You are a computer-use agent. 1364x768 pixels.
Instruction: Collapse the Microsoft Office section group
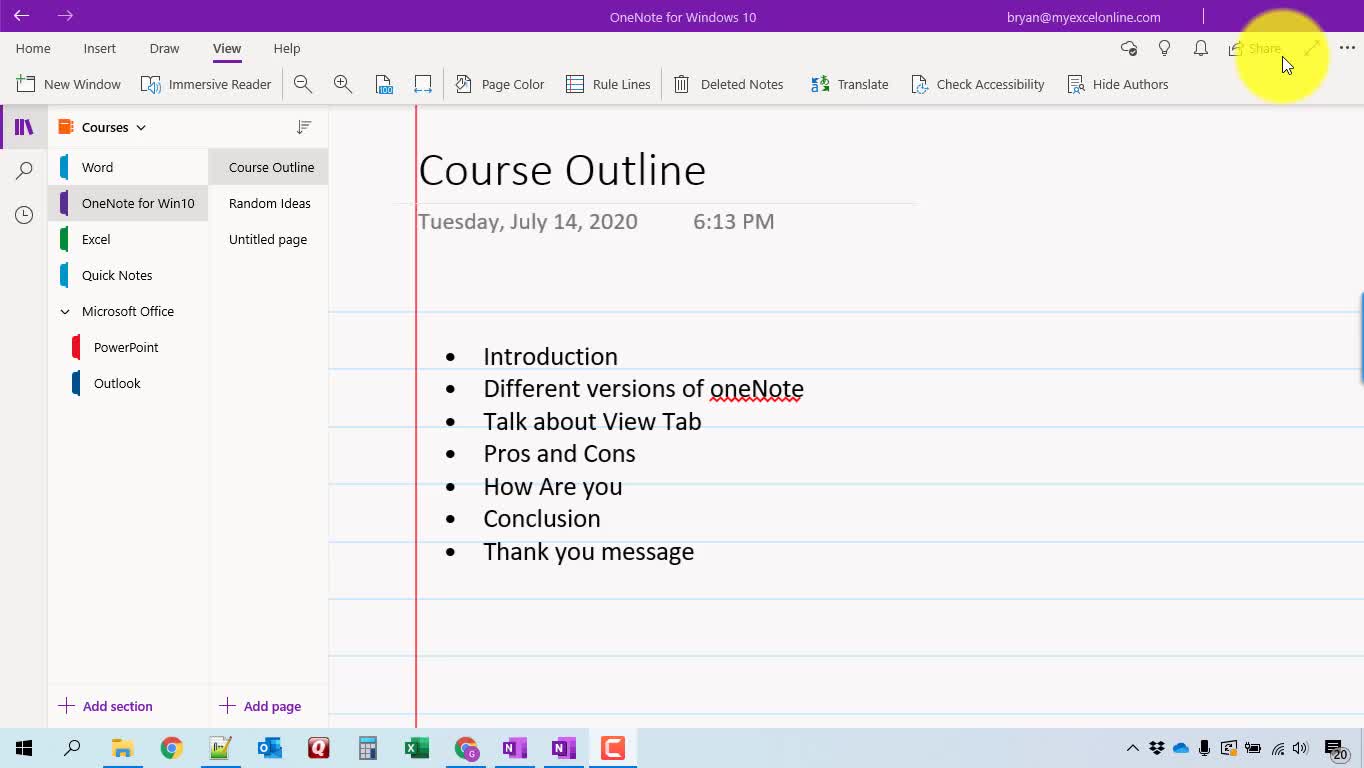(x=65, y=312)
